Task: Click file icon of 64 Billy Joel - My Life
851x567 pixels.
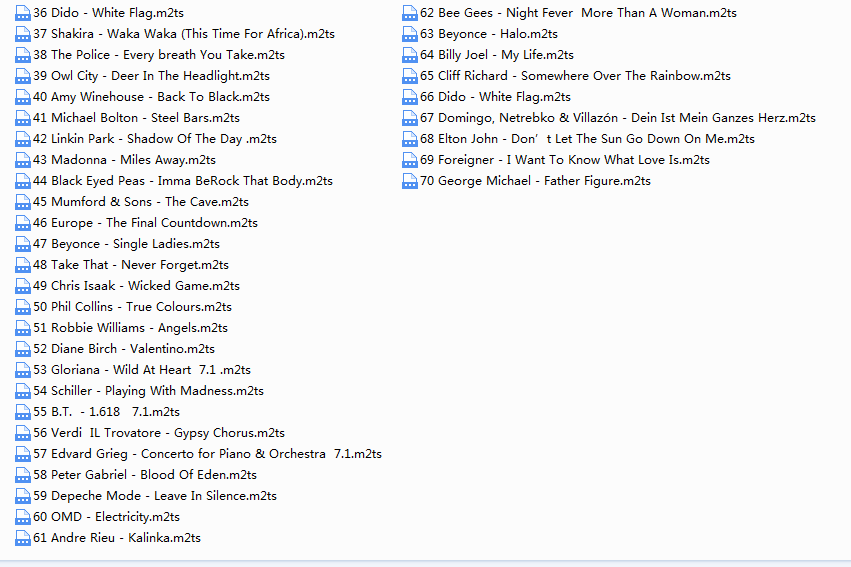Action: (x=410, y=55)
